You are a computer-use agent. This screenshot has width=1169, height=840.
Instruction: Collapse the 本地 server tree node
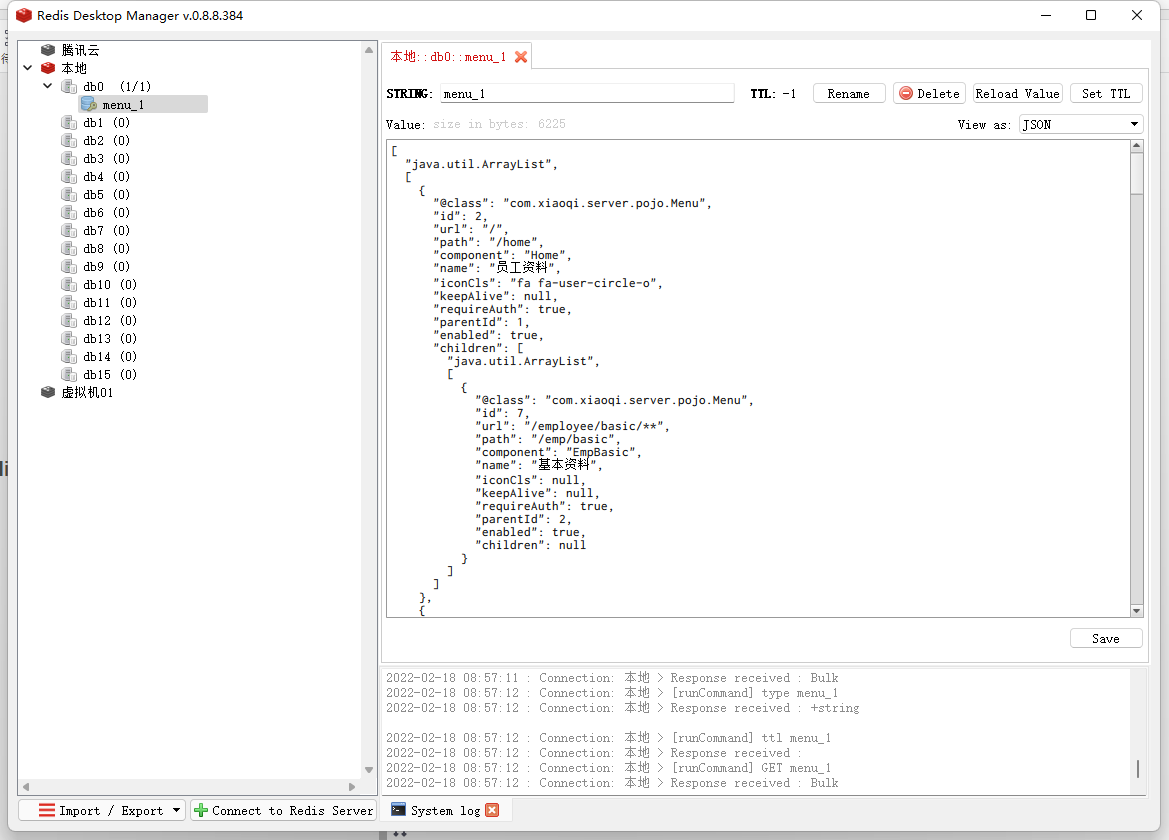[x=27, y=67]
